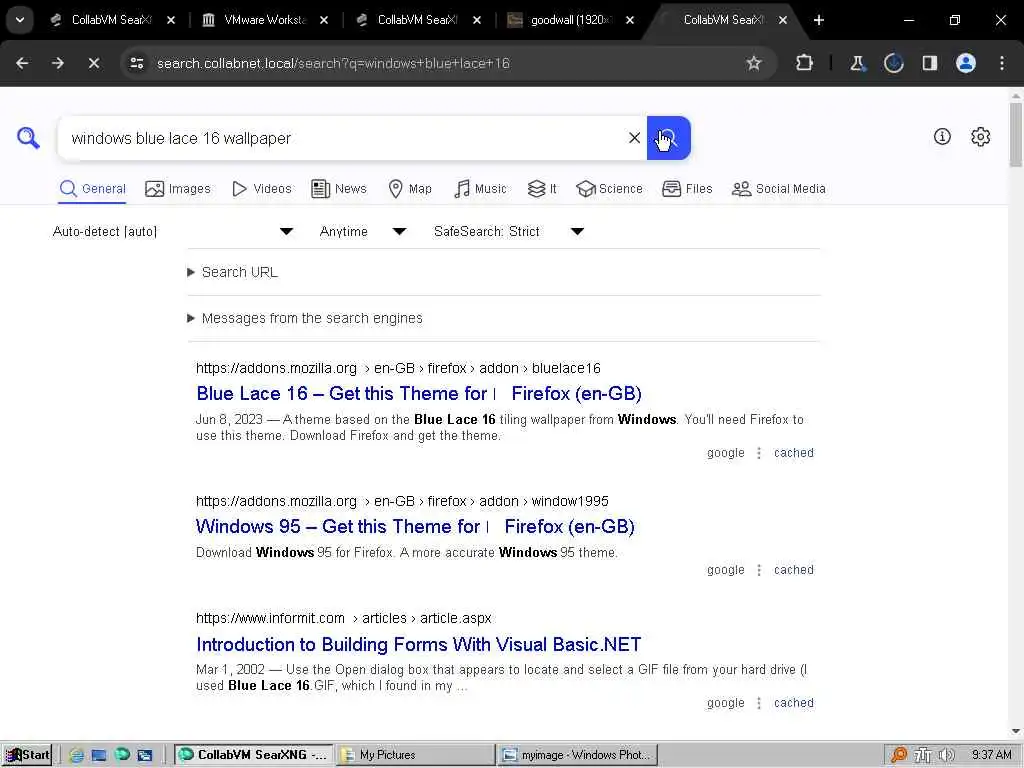Select the Videos search category
This screenshot has width=1024, height=768.
(262, 189)
